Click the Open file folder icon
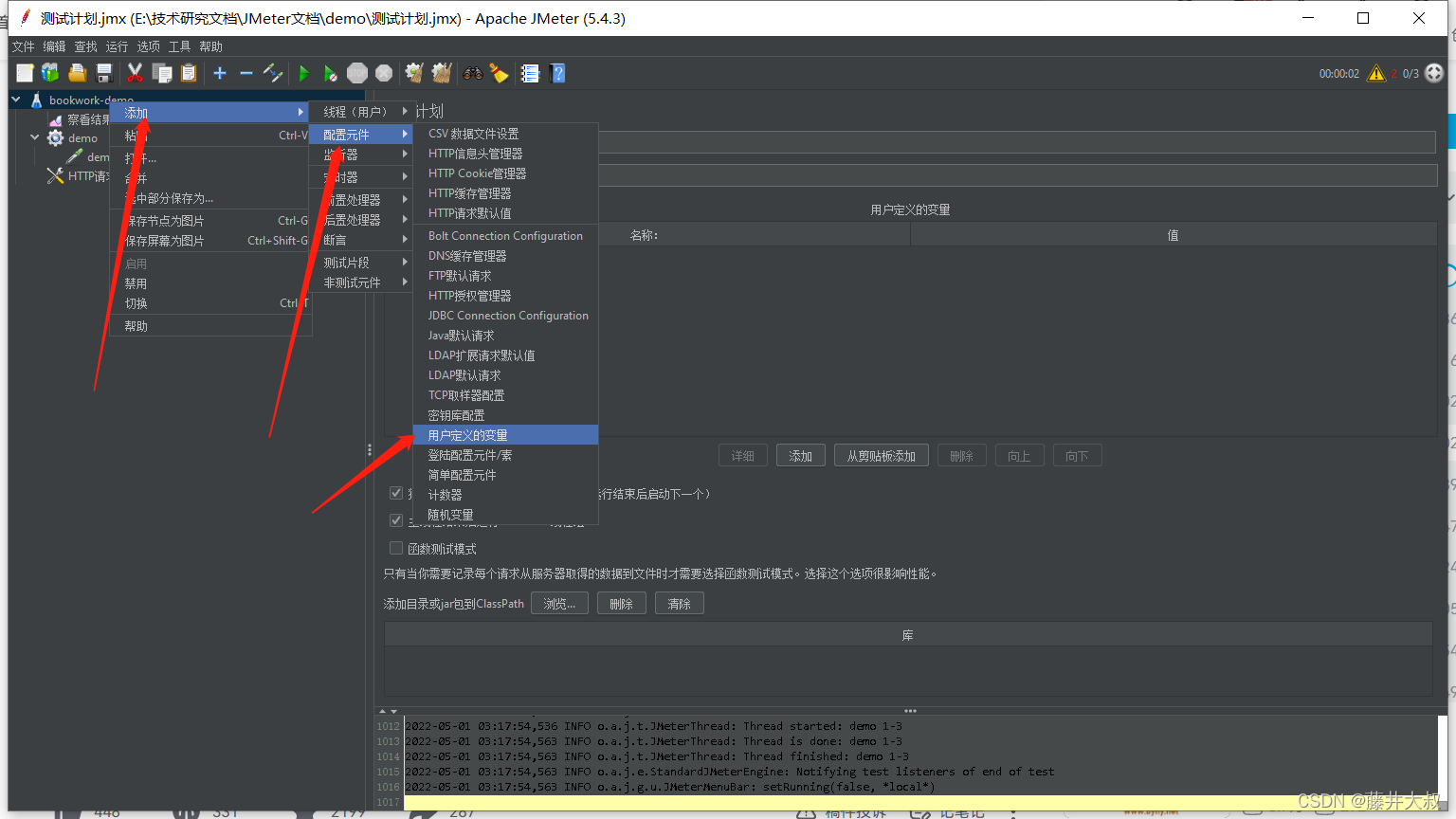 78,73
